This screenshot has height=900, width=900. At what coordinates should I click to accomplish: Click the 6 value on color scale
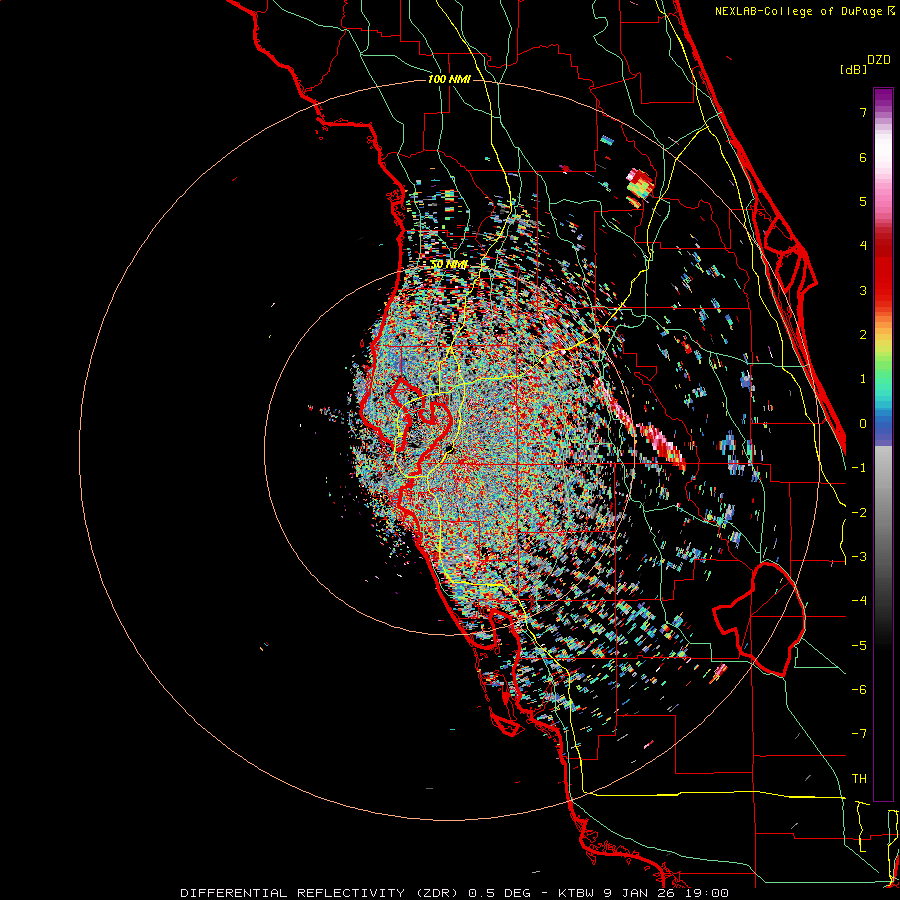863,157
